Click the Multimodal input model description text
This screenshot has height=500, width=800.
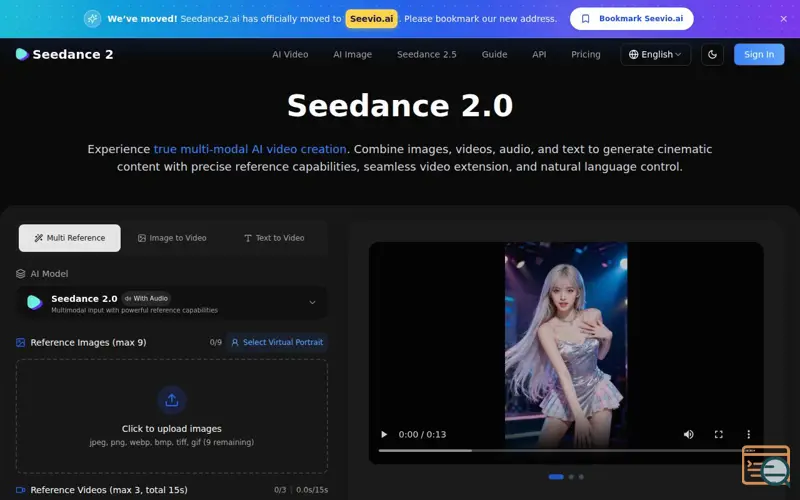pos(134,310)
